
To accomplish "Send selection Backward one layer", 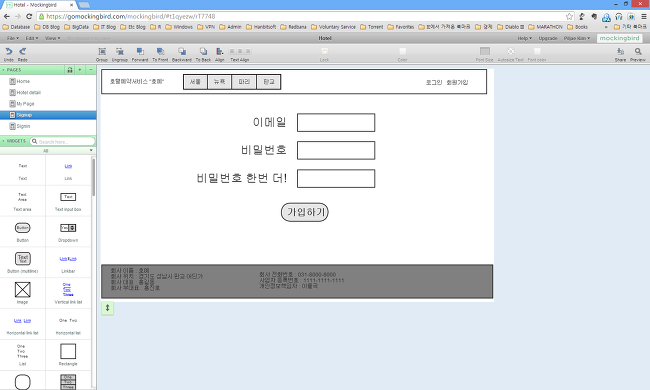I will (x=182, y=51).
